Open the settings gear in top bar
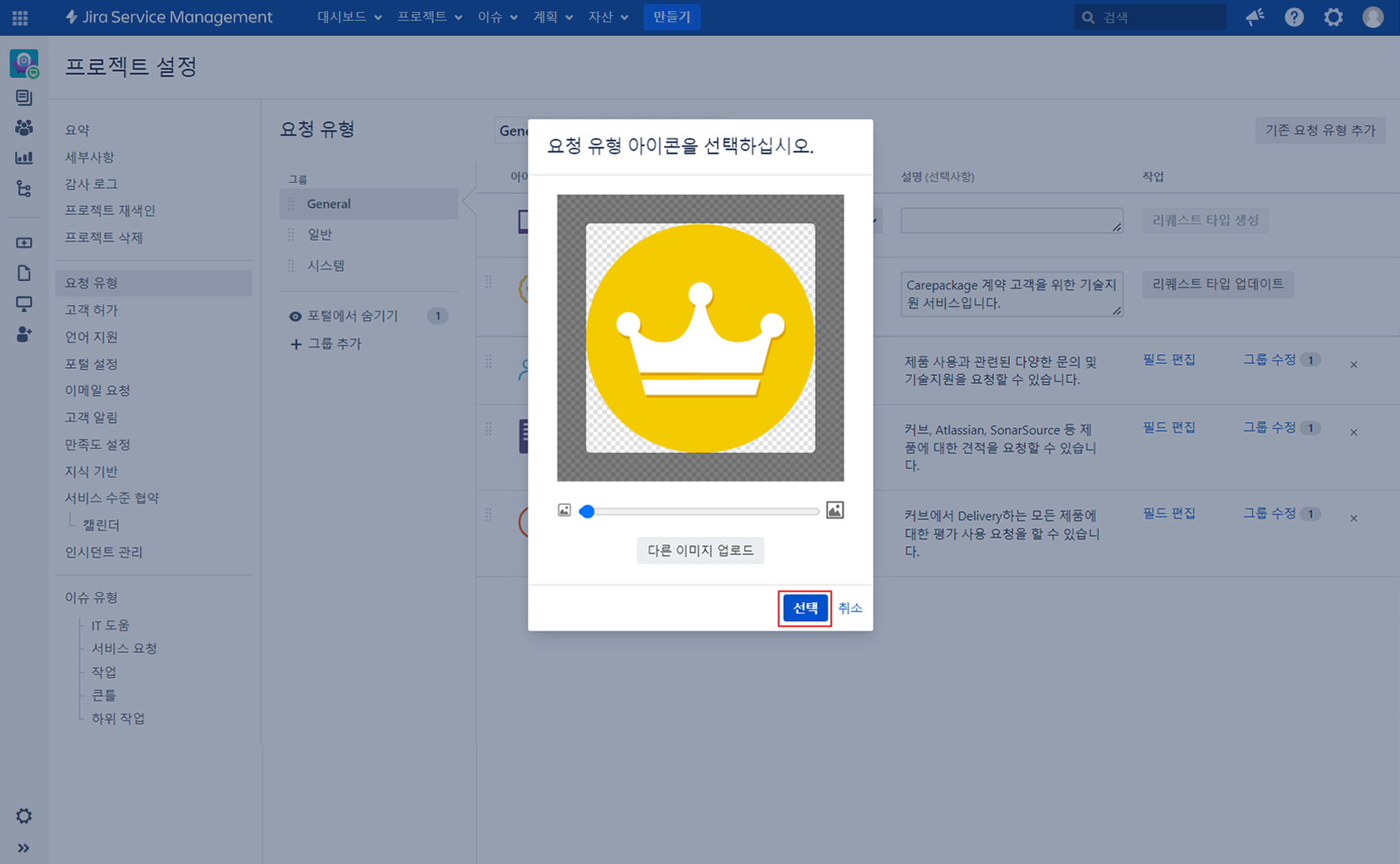This screenshot has width=1400, height=864. [1333, 17]
